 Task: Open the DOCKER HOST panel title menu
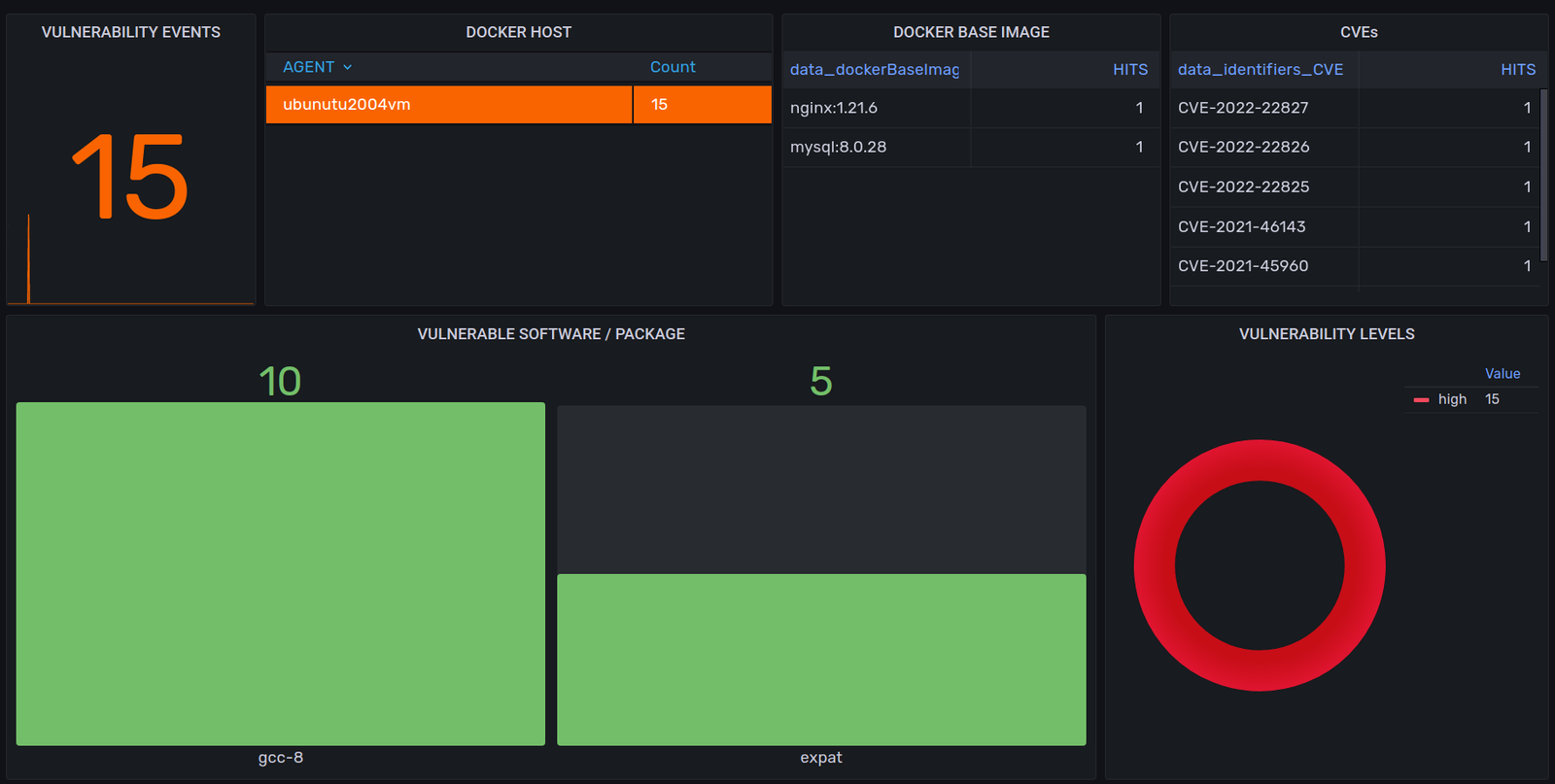(518, 32)
